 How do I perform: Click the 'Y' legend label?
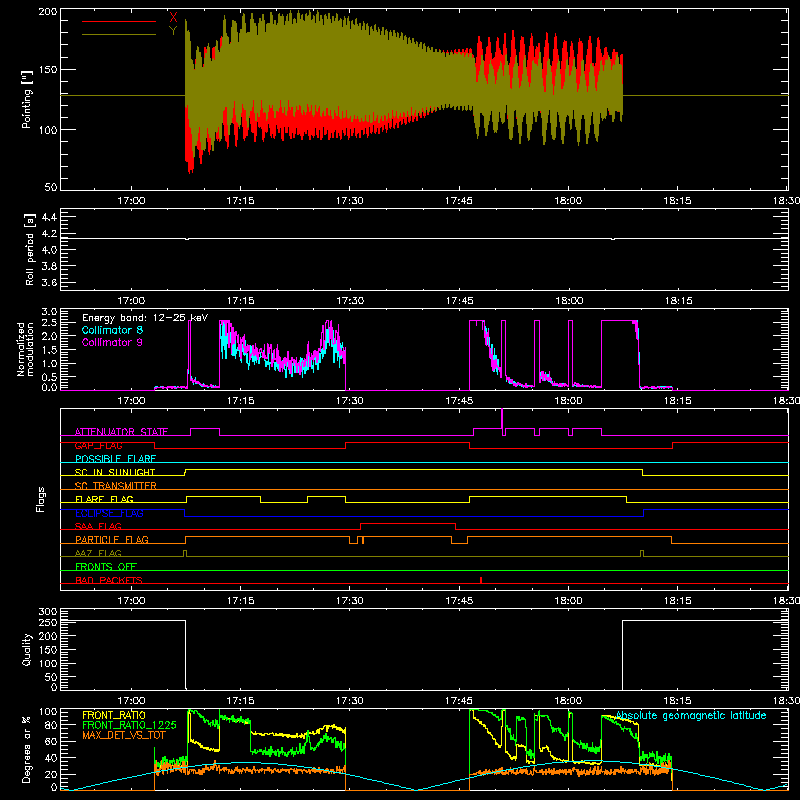tap(173, 31)
